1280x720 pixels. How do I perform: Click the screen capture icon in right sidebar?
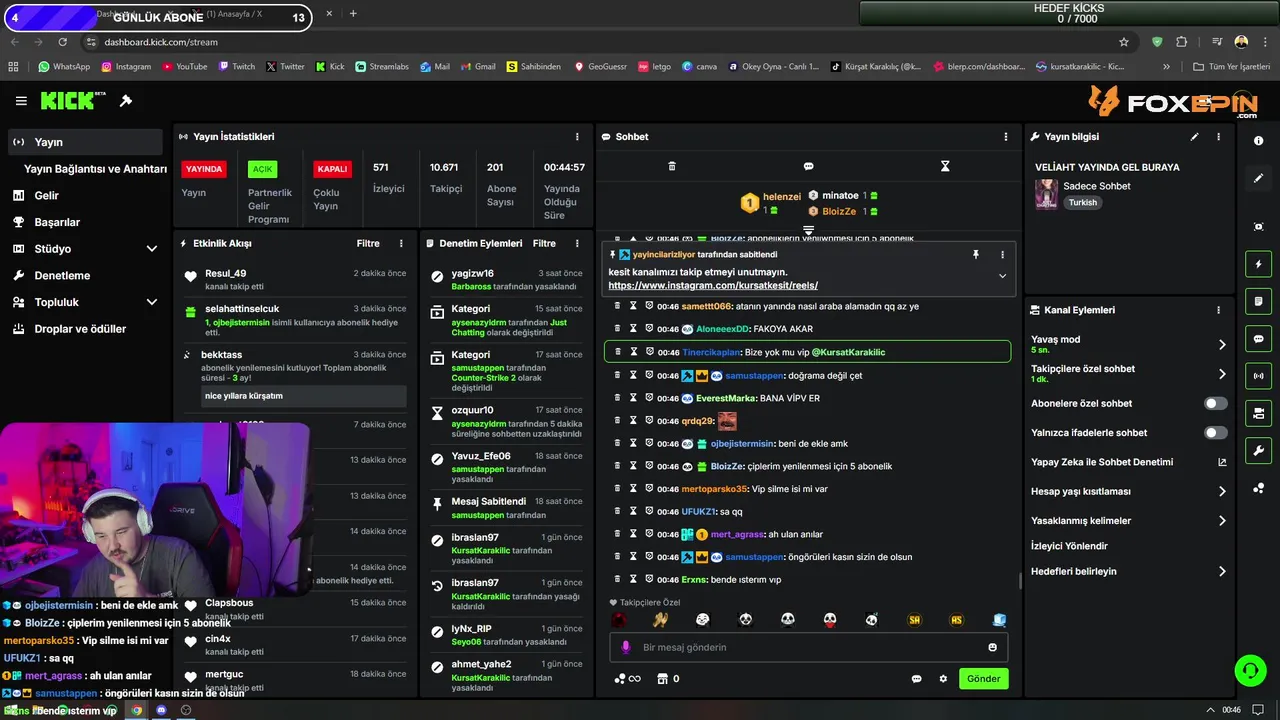tap(1258, 227)
